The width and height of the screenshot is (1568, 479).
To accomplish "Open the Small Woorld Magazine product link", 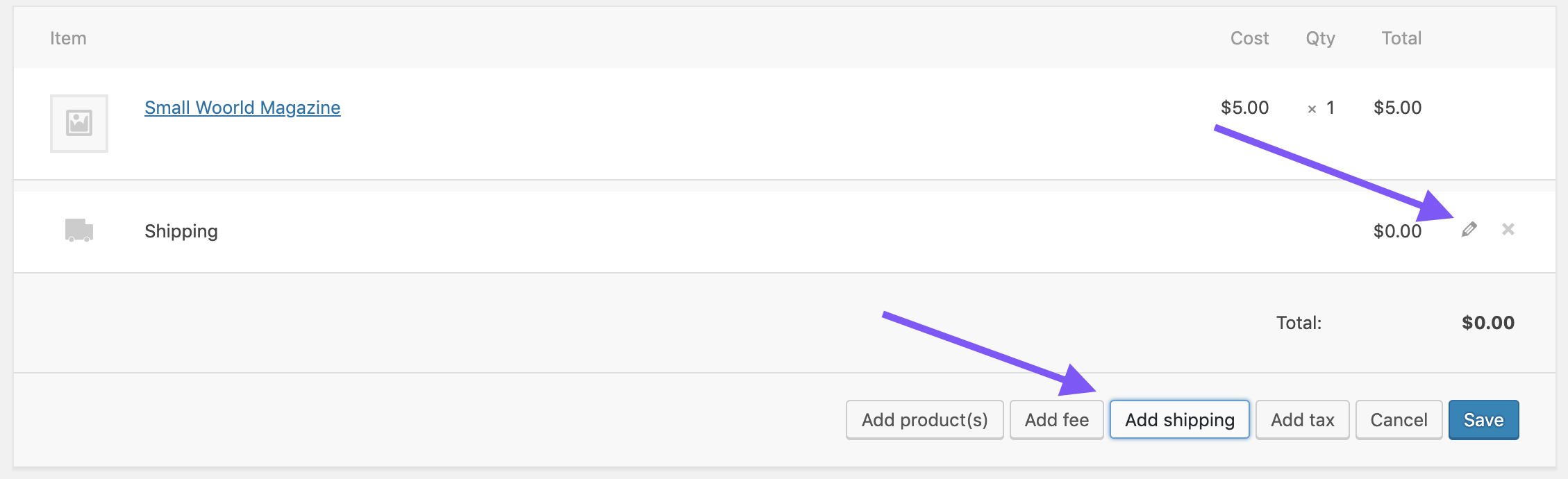I will [242, 108].
